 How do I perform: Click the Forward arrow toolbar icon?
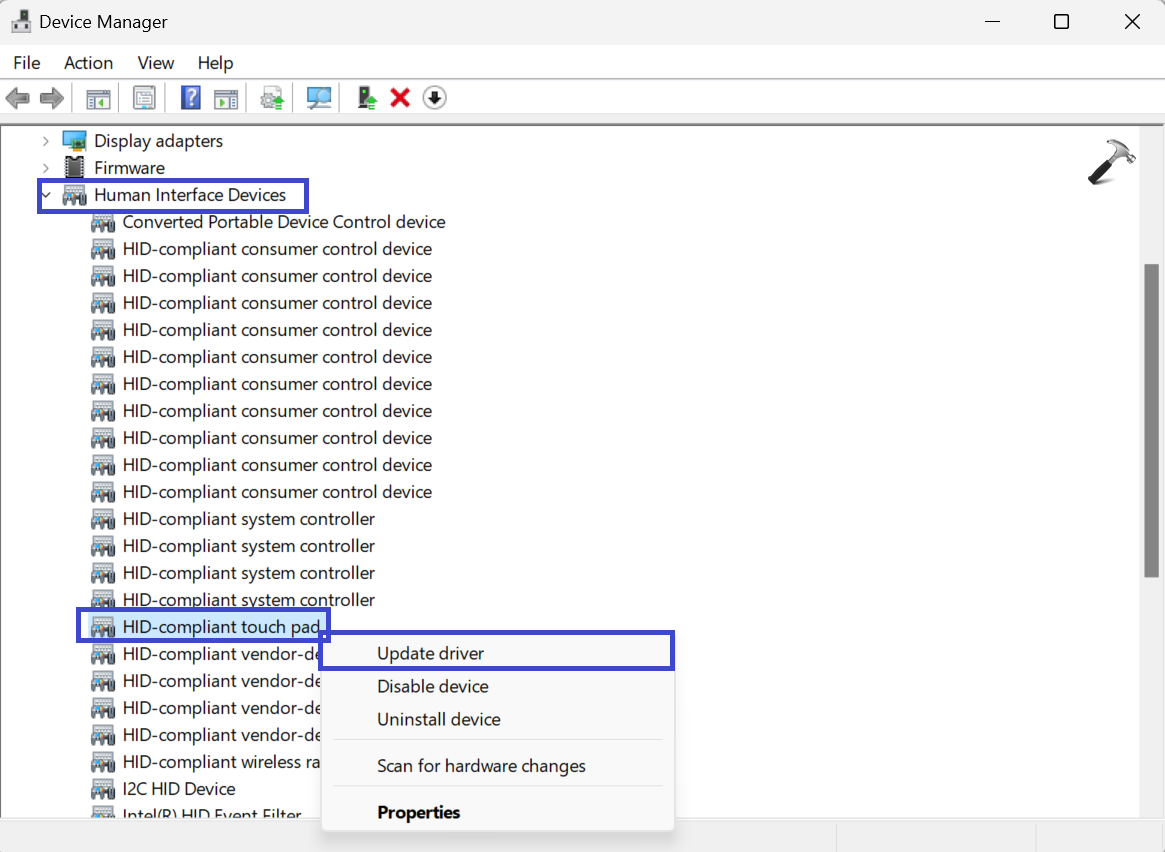[x=51, y=98]
